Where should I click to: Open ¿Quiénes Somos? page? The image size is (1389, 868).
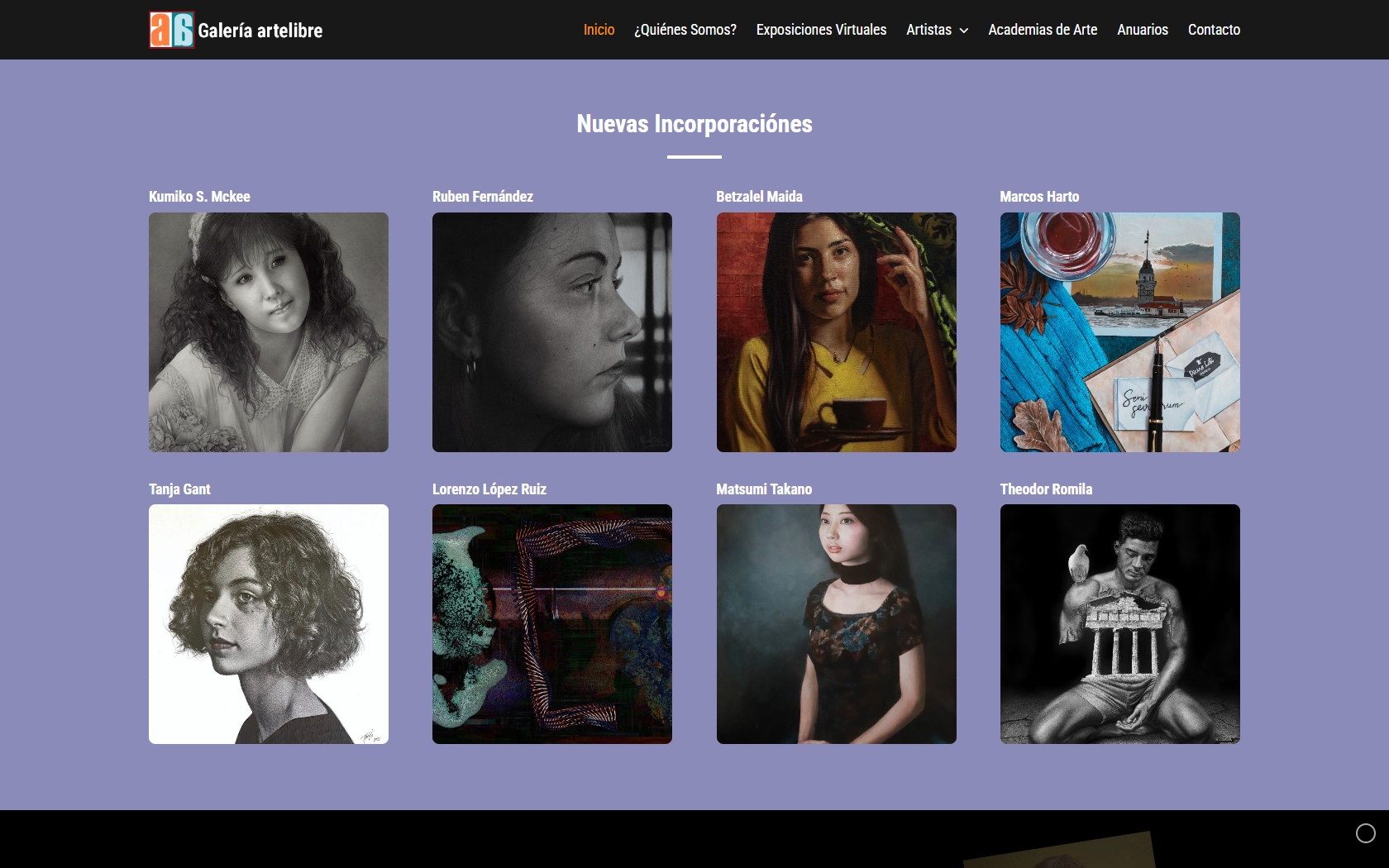click(x=686, y=30)
